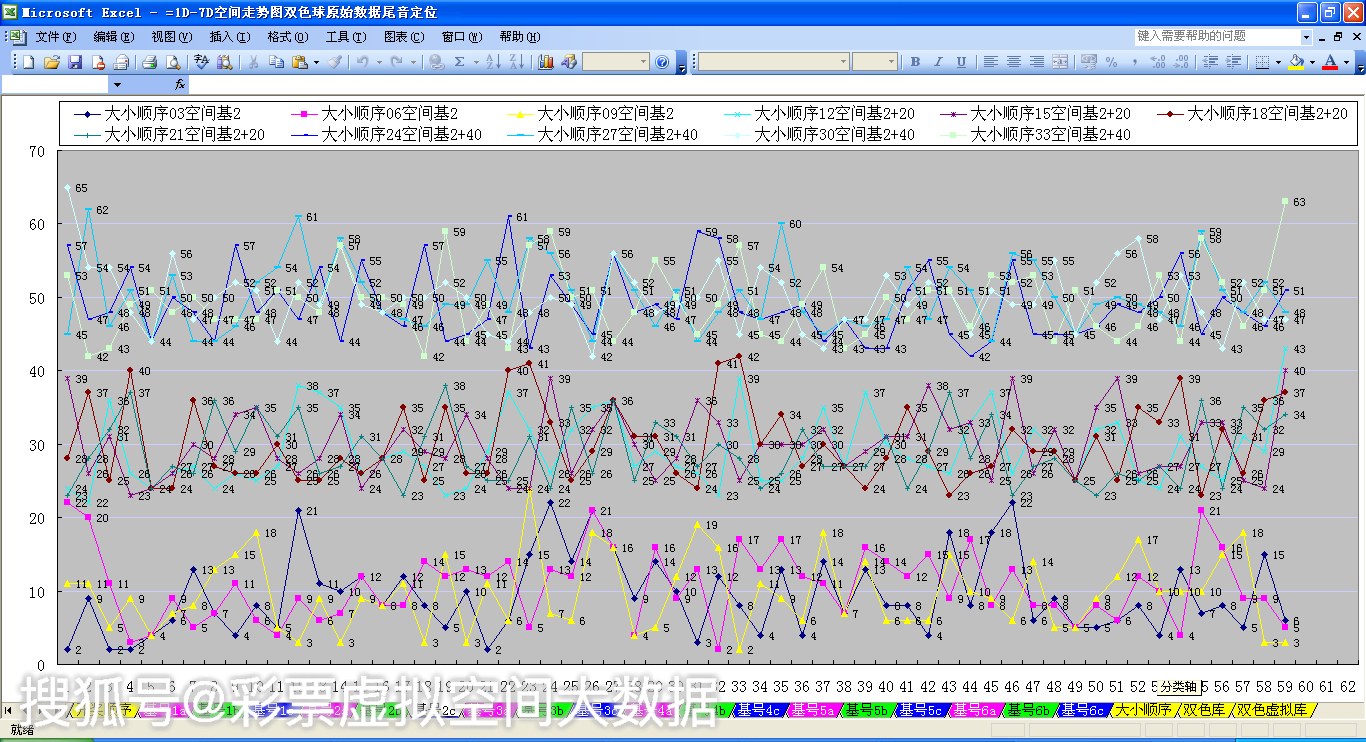The width and height of the screenshot is (1366, 742).
Task: Paste with the clipboard icon
Action: (299, 62)
